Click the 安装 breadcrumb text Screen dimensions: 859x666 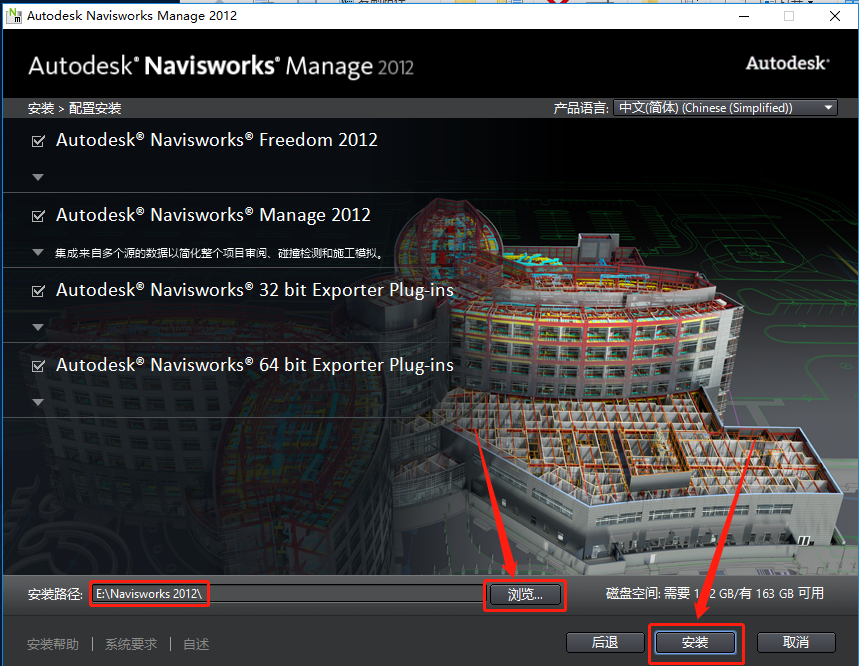41,108
